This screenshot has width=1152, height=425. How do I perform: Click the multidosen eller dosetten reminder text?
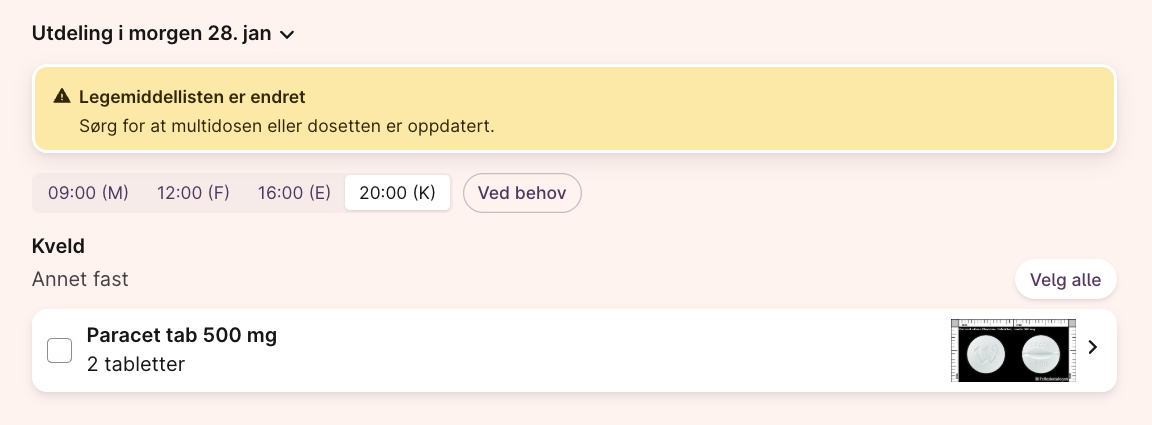pos(287,126)
